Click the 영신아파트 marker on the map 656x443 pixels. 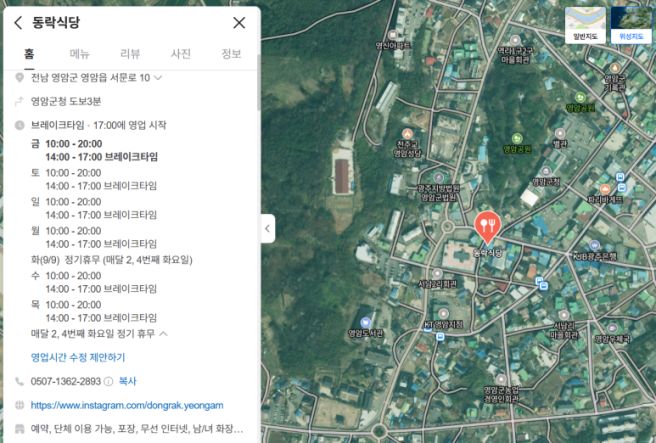[x=392, y=35]
